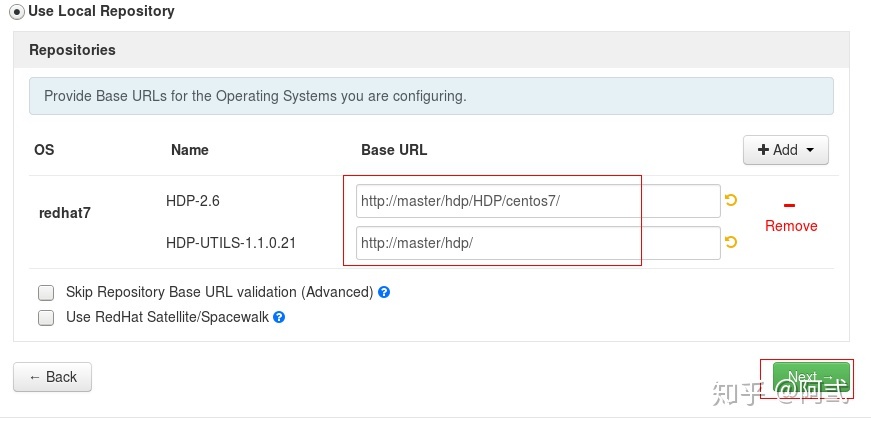
Task: Focus the HDP-2.6 Base URL field
Action: click(538, 201)
